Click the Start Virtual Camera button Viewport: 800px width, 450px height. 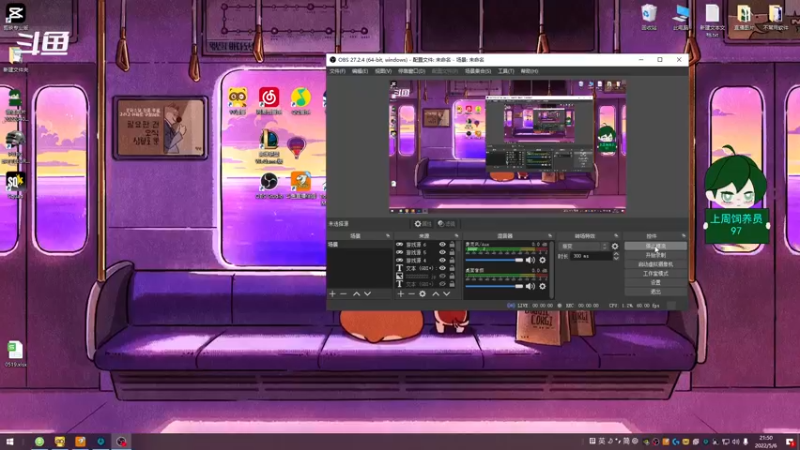point(656,264)
